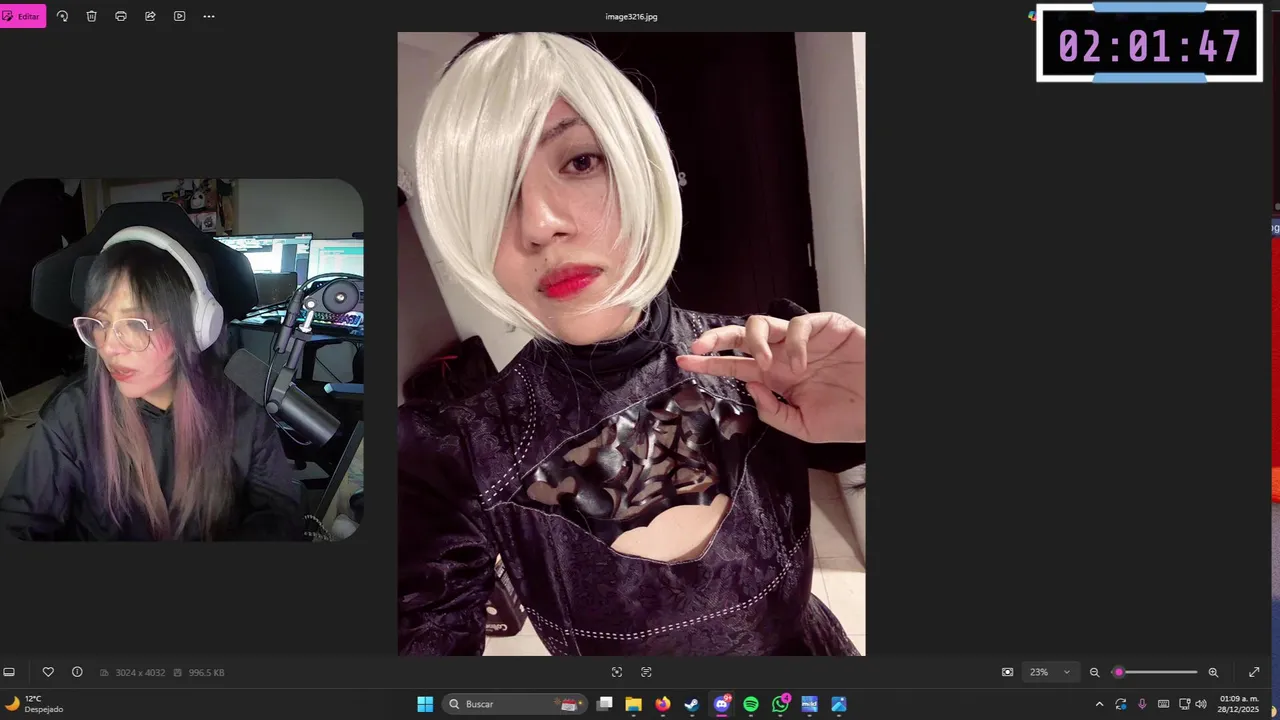Print the image via the printer icon
The height and width of the screenshot is (720, 1280).
pos(121,16)
